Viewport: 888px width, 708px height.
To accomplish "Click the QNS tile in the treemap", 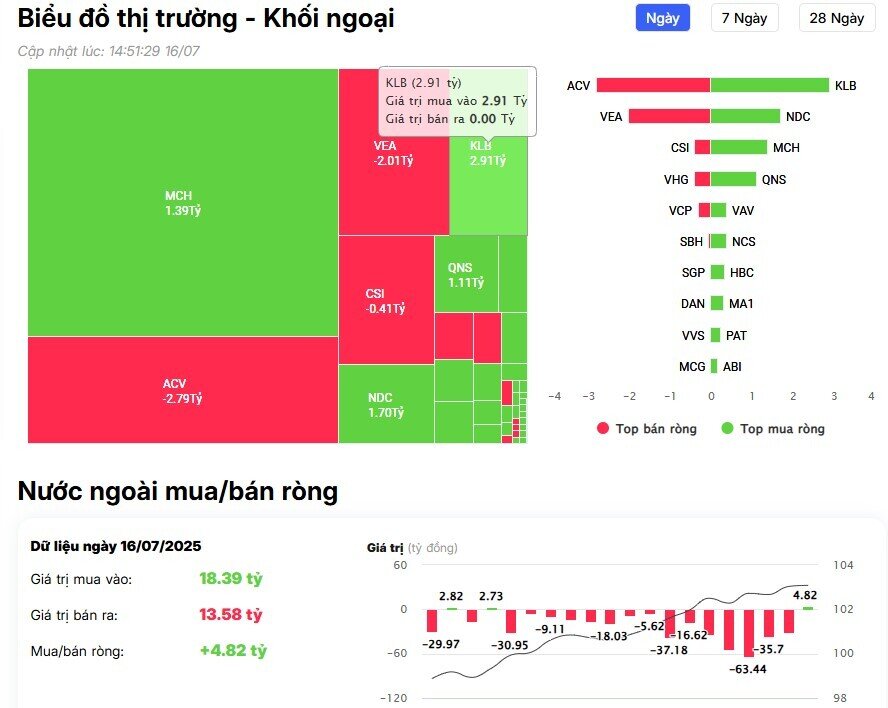I will tap(465, 275).
